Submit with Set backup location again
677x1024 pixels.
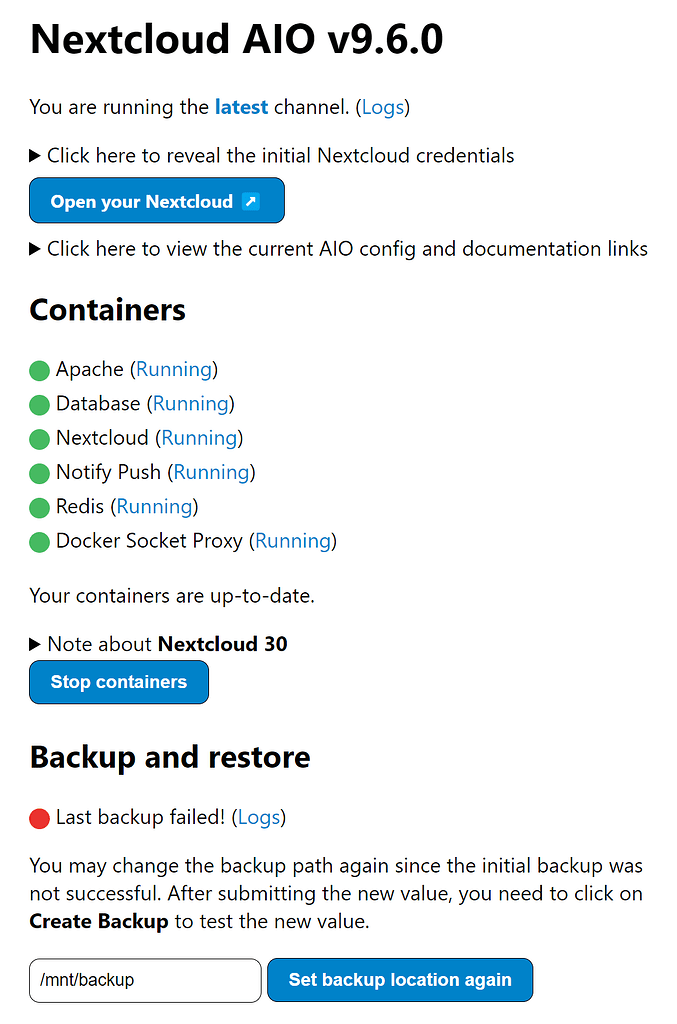coord(400,980)
